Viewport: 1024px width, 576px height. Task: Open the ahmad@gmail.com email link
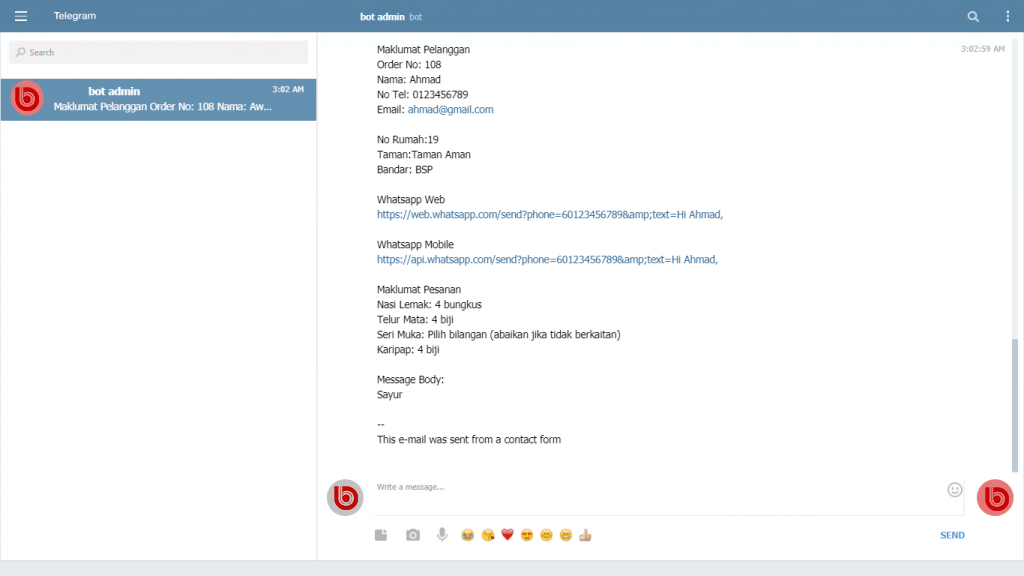[450, 110]
